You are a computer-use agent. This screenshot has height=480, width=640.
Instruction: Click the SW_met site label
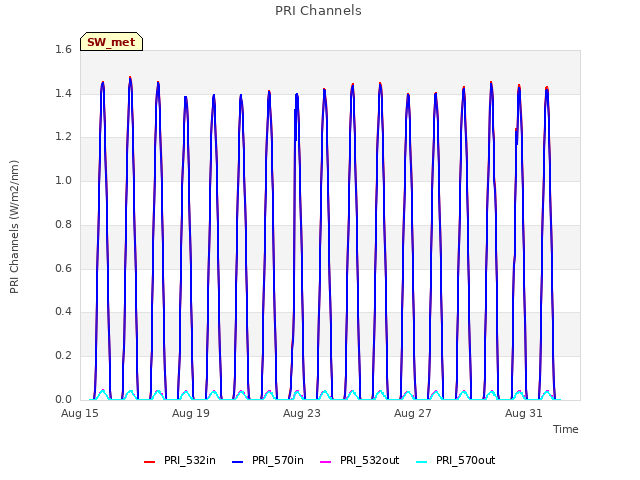tap(111, 42)
